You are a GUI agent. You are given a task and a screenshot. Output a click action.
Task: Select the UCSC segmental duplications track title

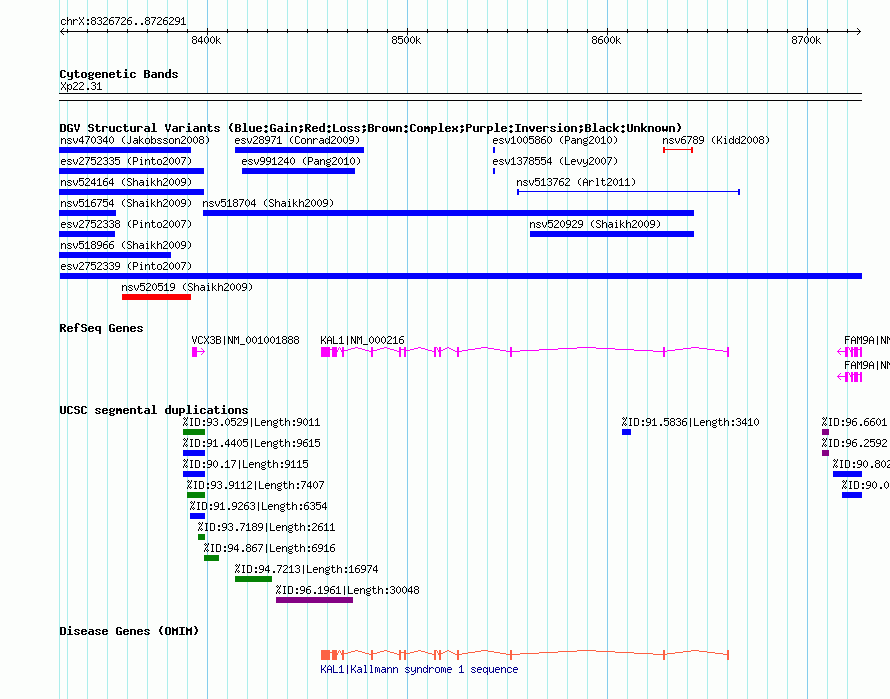point(154,410)
